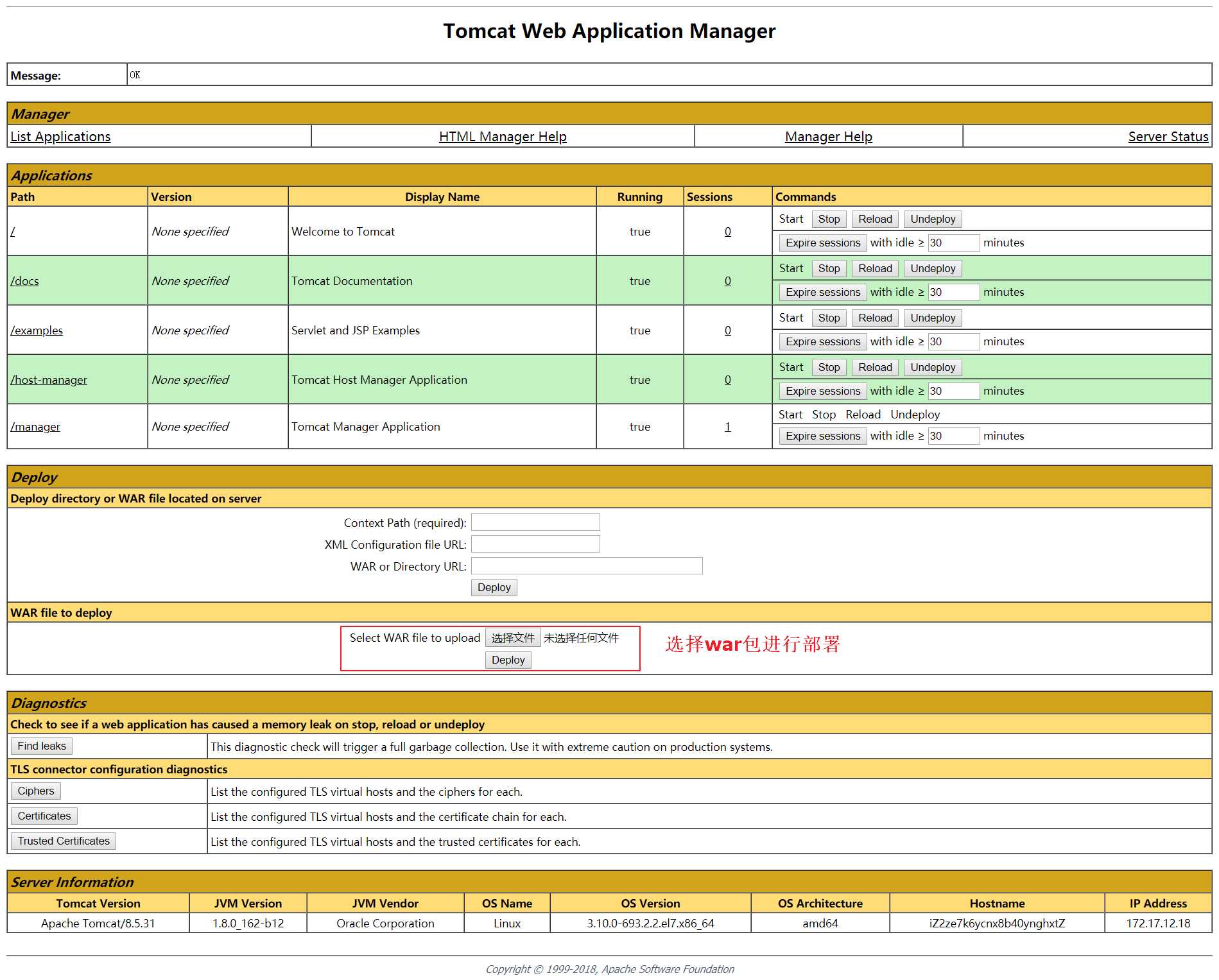The image size is (1219, 980).
Task: Expire sessions for /examples application
Action: click(x=823, y=341)
